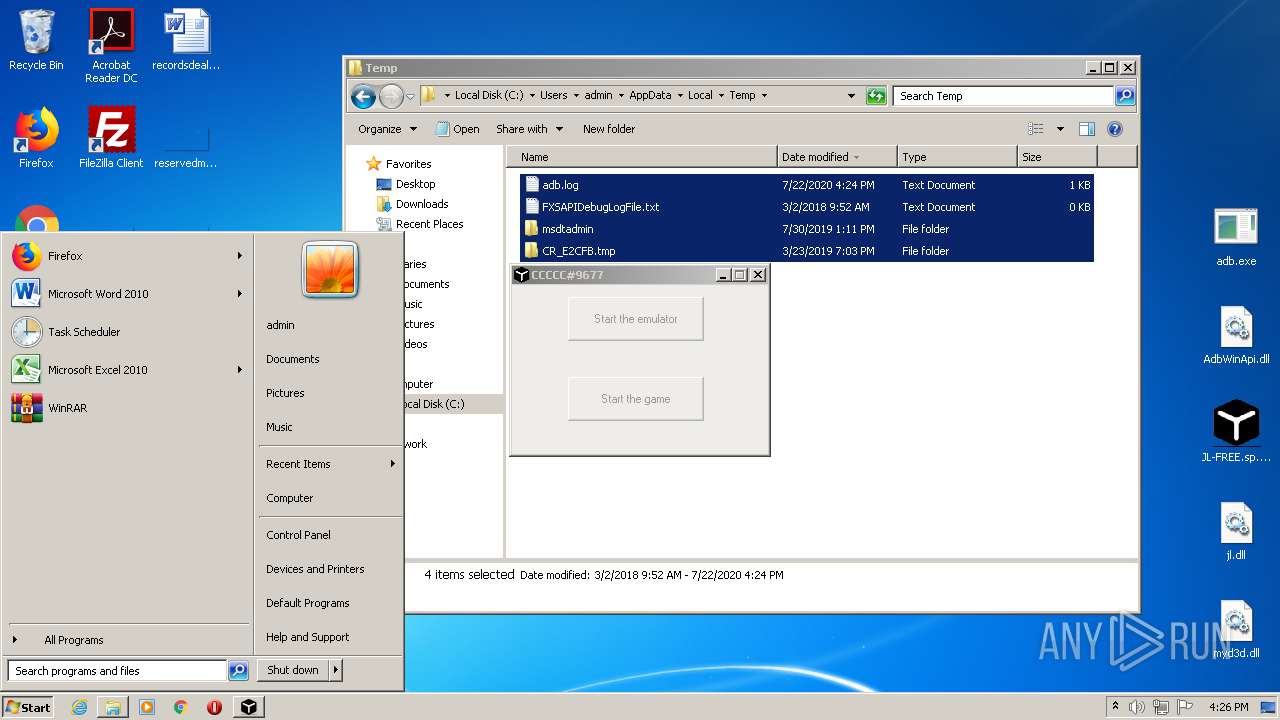Image resolution: width=1280 pixels, height=720 pixels.
Task: Open Acrobat Reader DC desktop icon
Action: point(111,46)
